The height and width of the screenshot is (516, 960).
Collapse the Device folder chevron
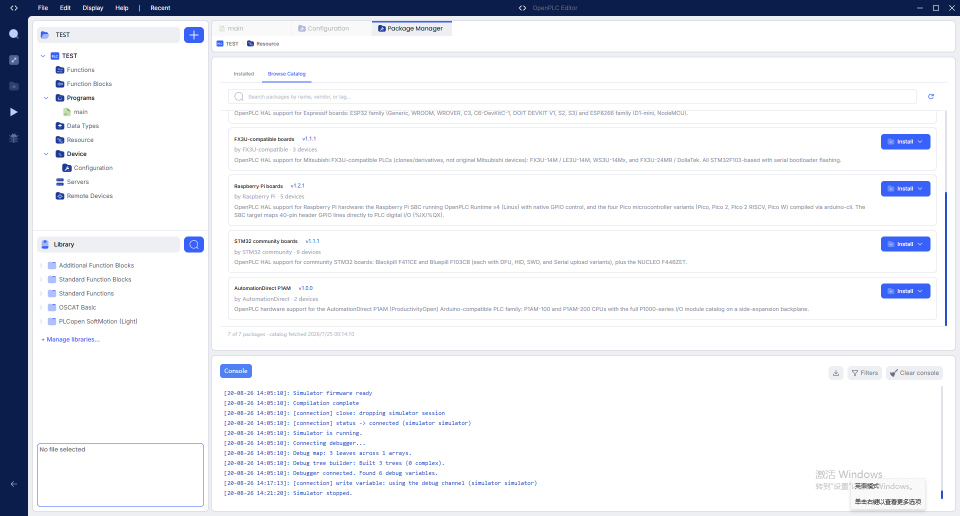[46, 154]
